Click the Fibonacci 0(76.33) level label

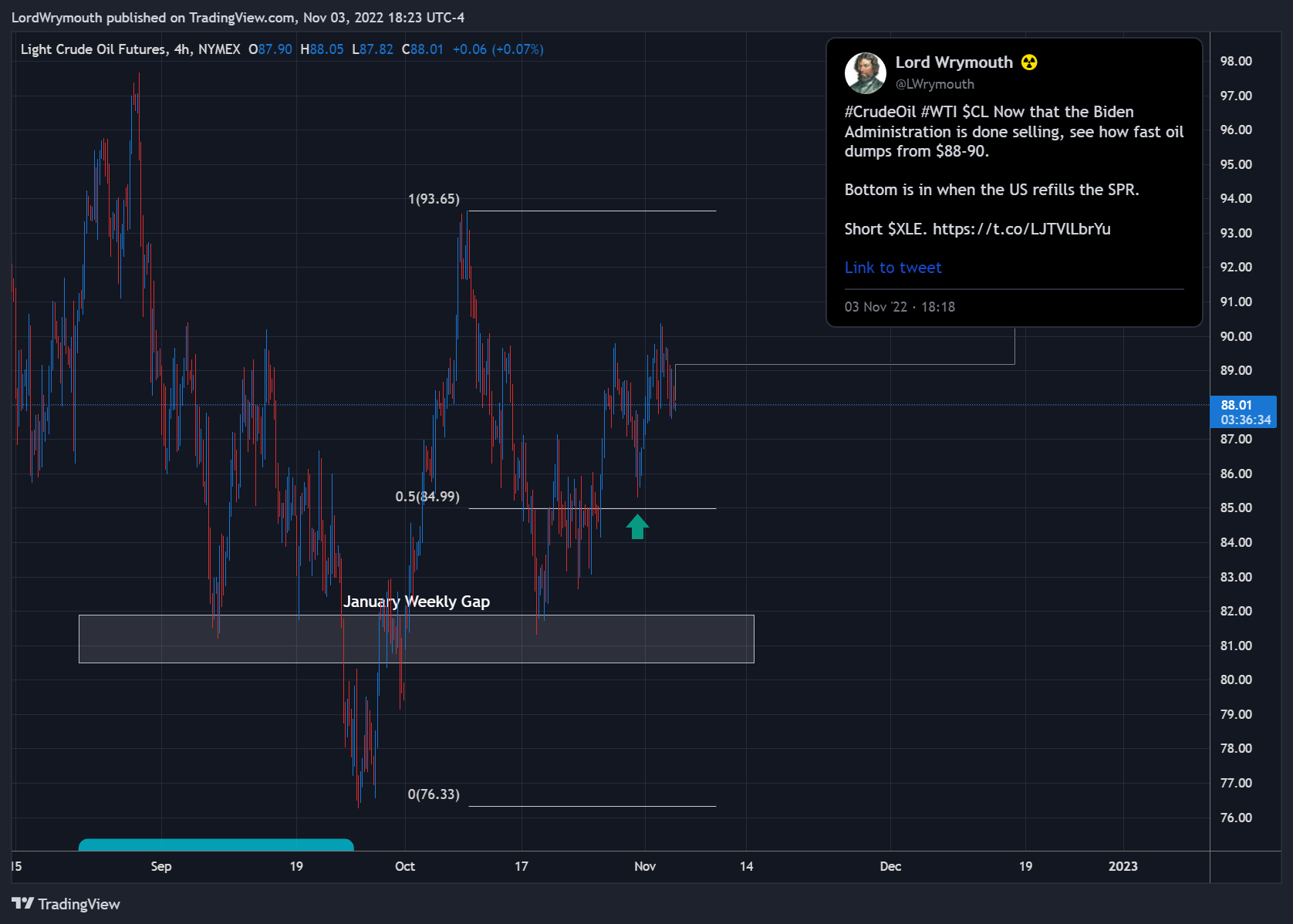point(434,794)
